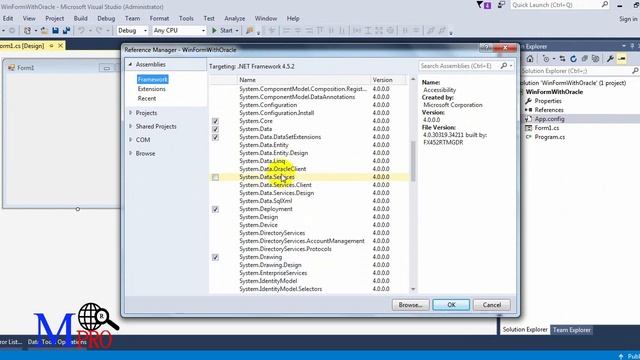Open Search Assemblies options dropdown arrow
The width and height of the screenshot is (640, 360).
511,66
